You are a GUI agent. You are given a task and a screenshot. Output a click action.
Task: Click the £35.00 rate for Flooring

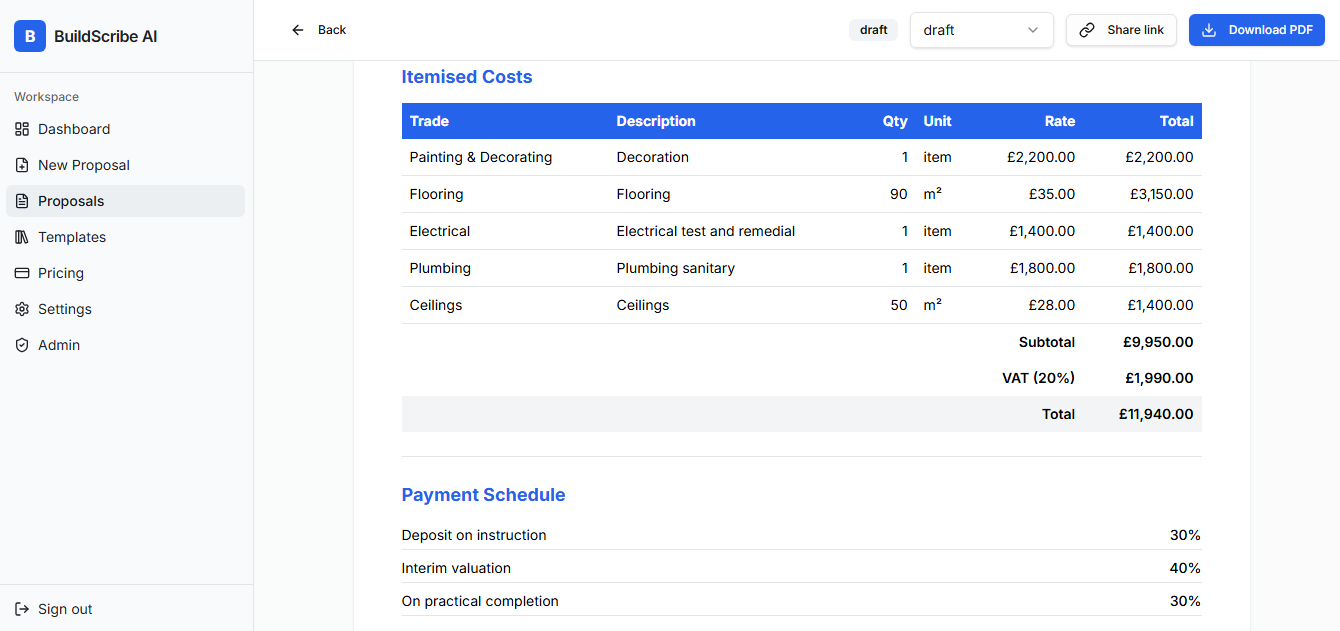pos(1052,194)
